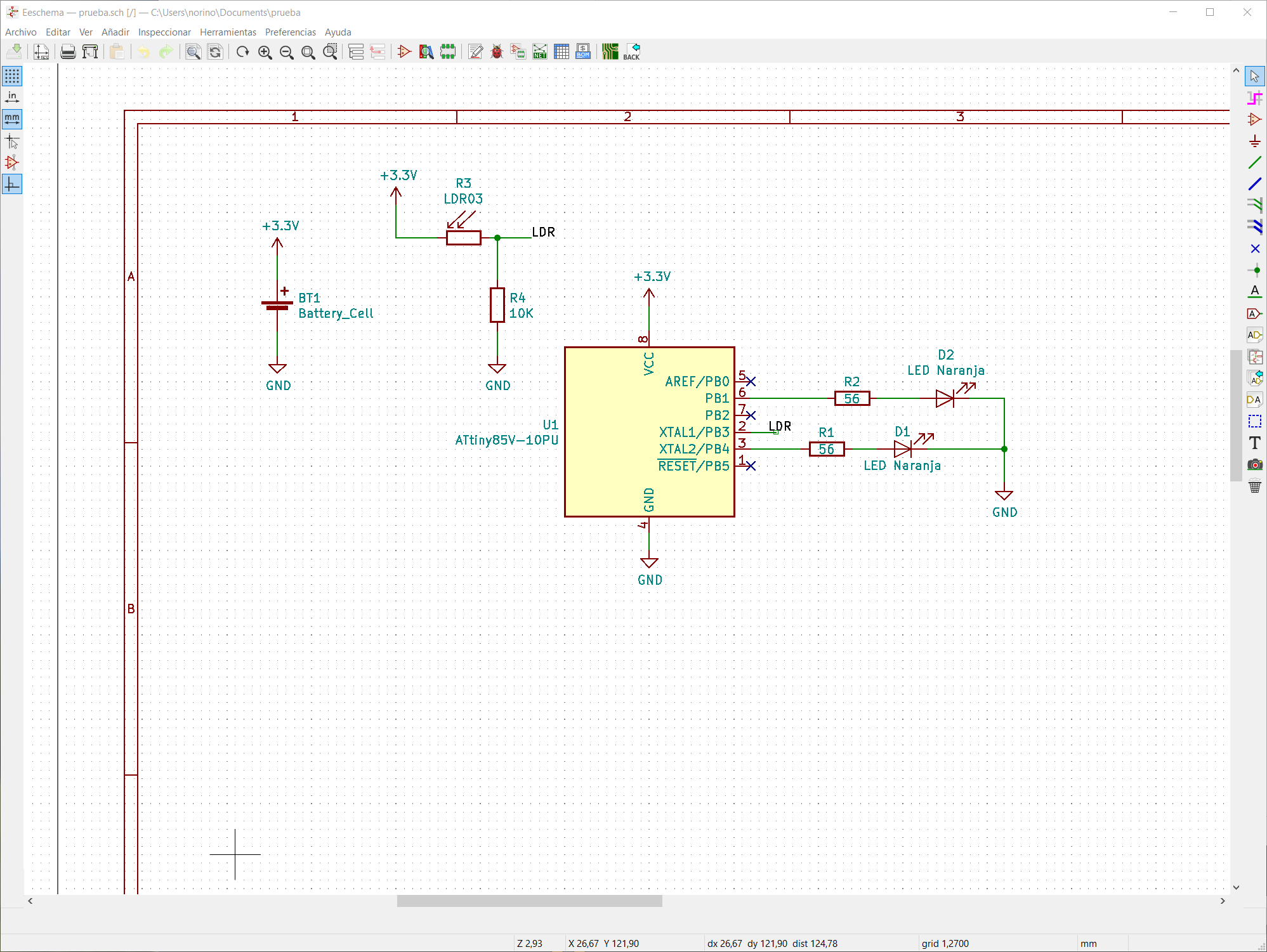
Task: Open the Herramientas menu
Action: point(228,32)
